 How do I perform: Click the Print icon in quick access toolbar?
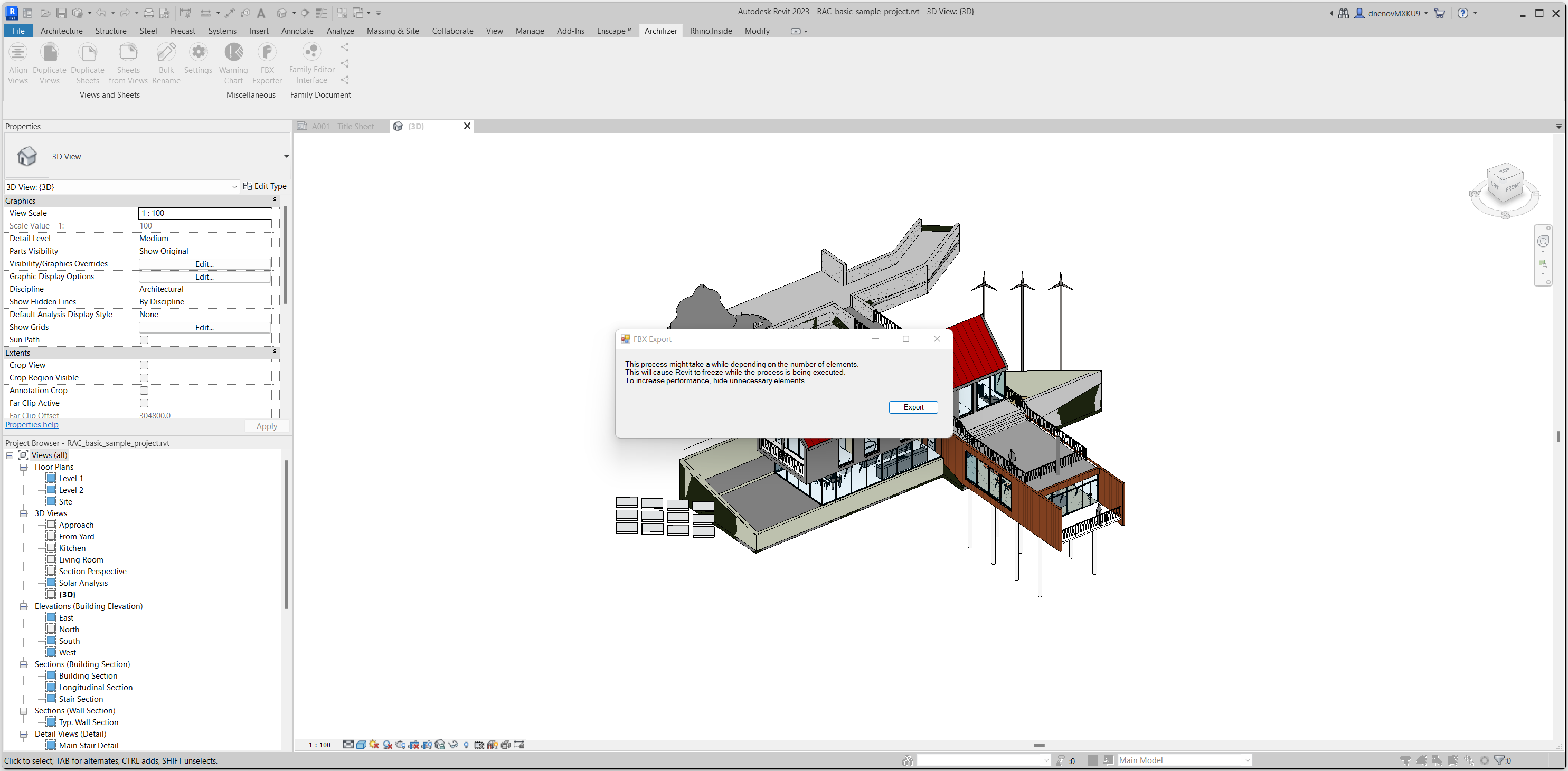point(148,13)
